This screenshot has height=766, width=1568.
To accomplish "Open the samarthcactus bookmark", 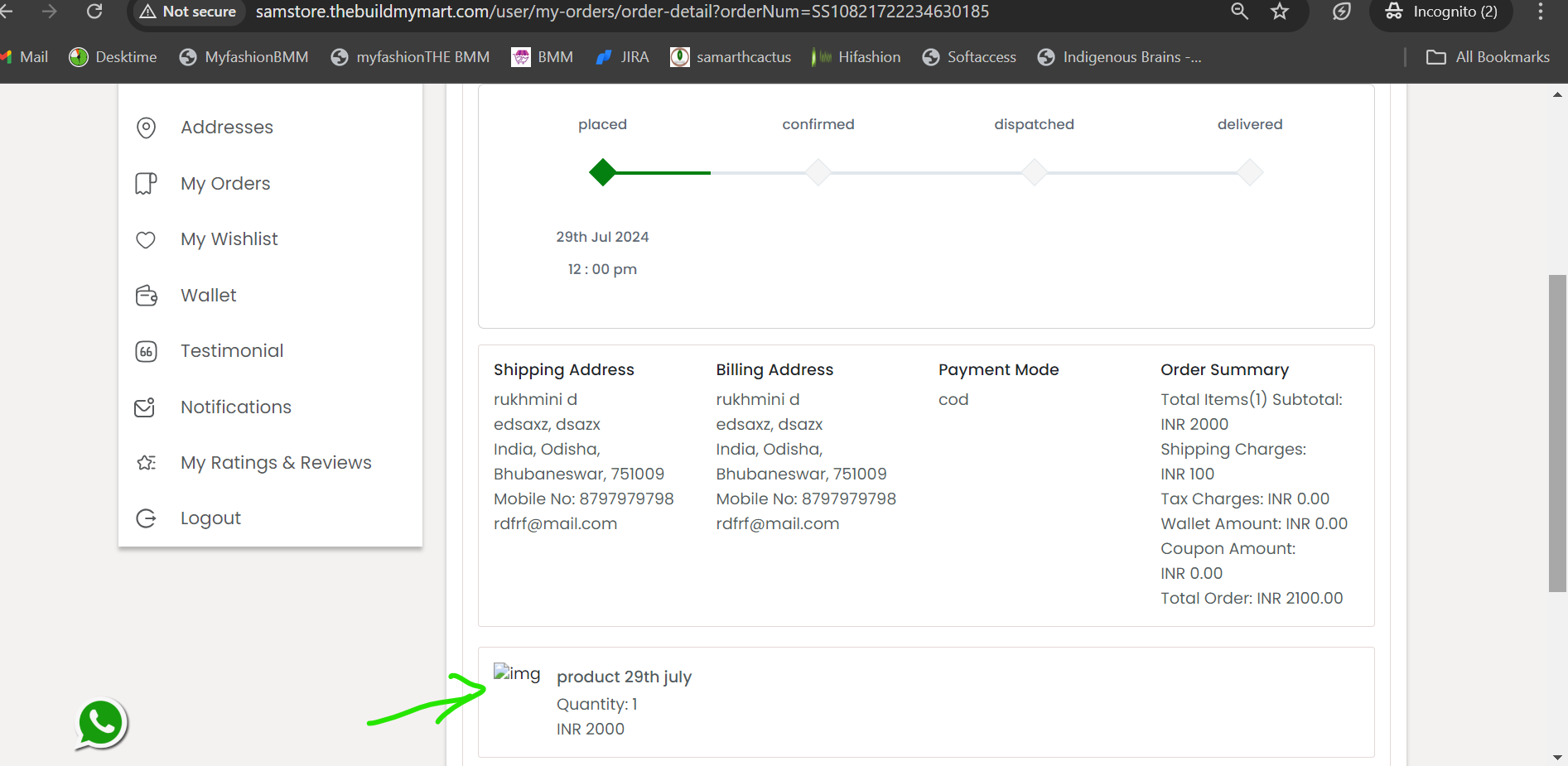I will click(731, 57).
